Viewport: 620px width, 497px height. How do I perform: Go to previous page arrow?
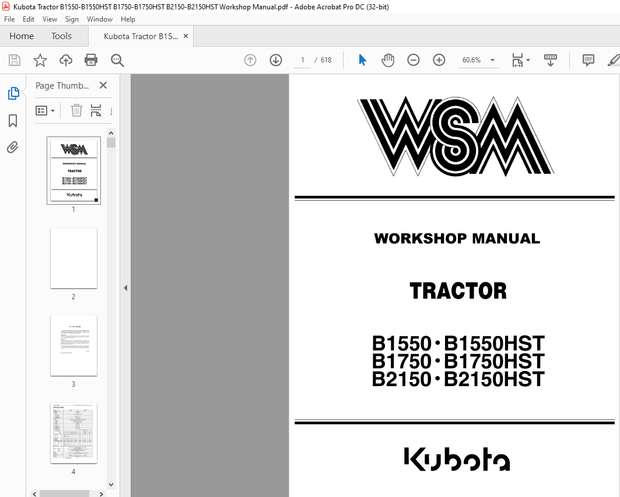pyautogui.click(x=250, y=60)
